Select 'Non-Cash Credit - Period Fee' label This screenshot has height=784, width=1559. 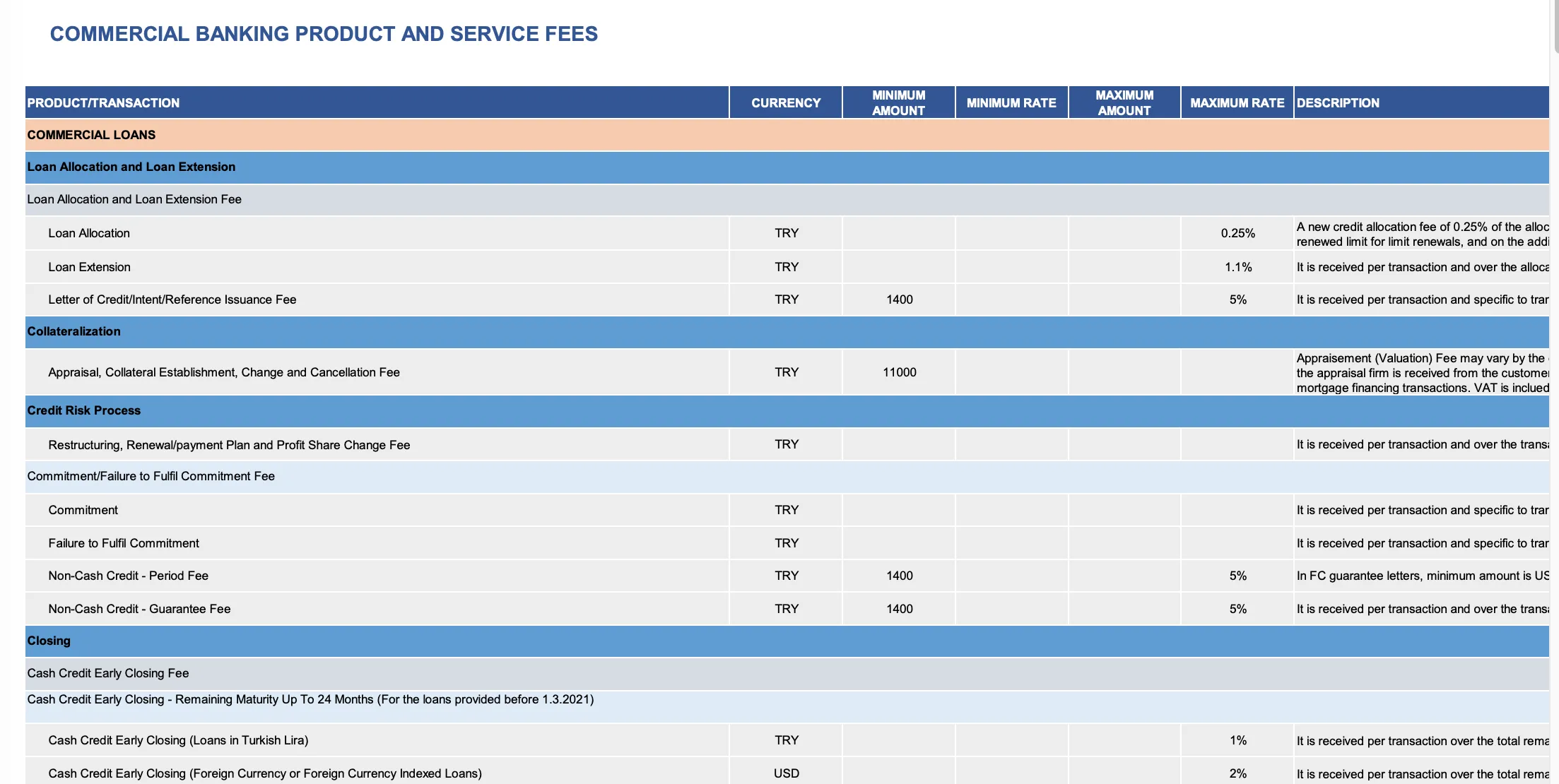click(x=128, y=576)
